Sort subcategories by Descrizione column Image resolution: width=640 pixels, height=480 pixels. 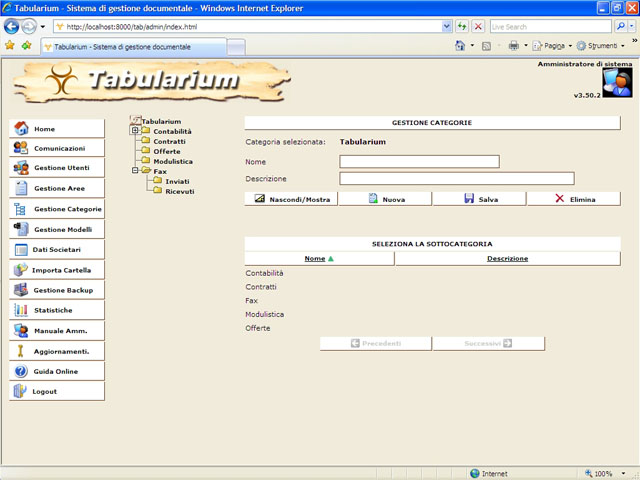507,258
